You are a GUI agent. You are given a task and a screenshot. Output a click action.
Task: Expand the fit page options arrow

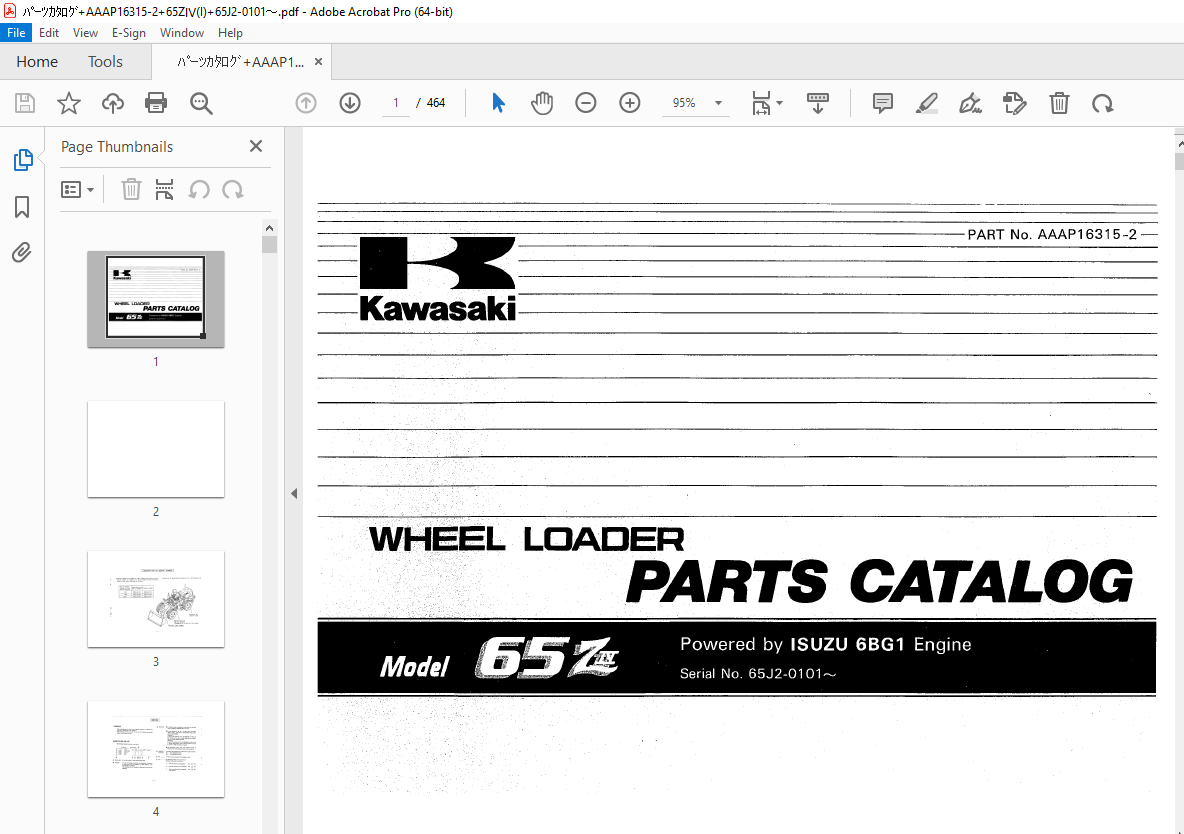pyautogui.click(x=780, y=103)
